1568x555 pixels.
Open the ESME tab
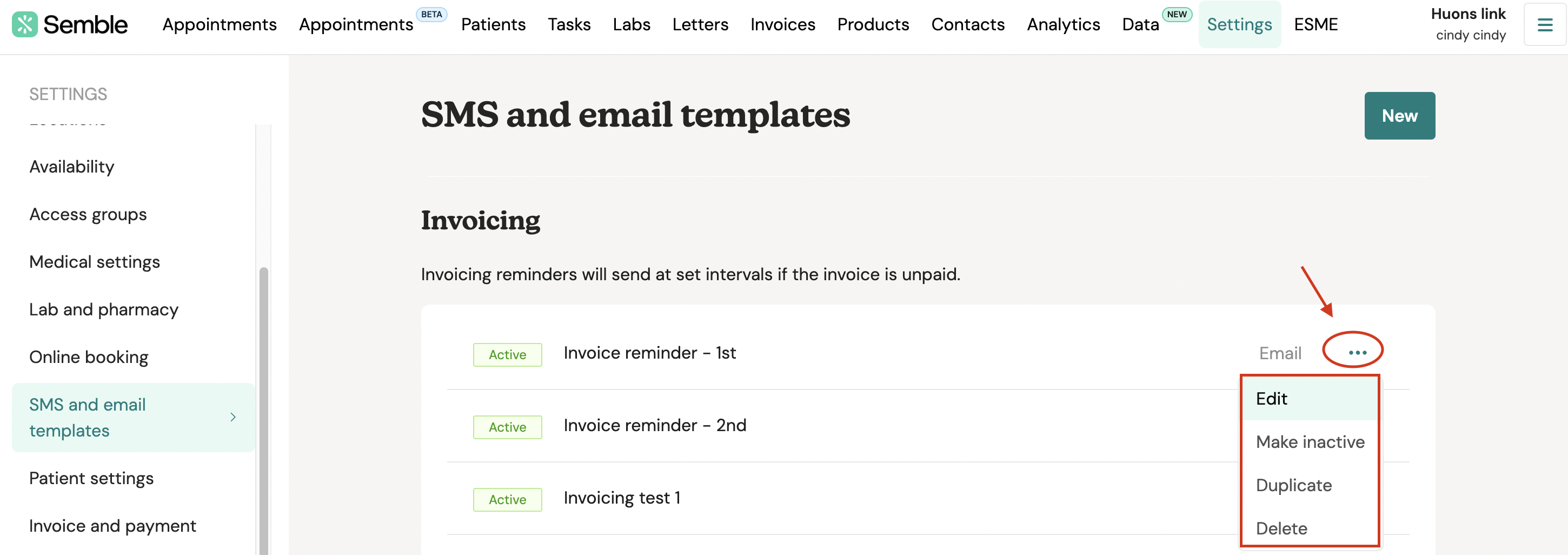(x=1316, y=24)
